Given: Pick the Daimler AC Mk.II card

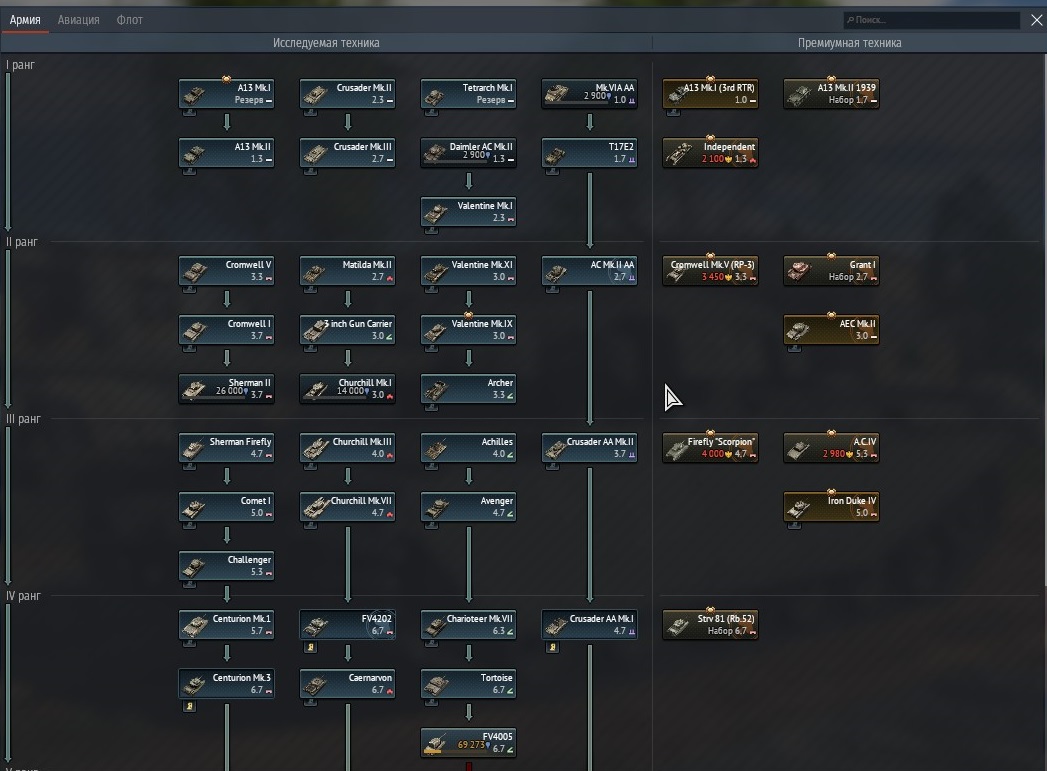Looking at the screenshot, I should [x=468, y=153].
